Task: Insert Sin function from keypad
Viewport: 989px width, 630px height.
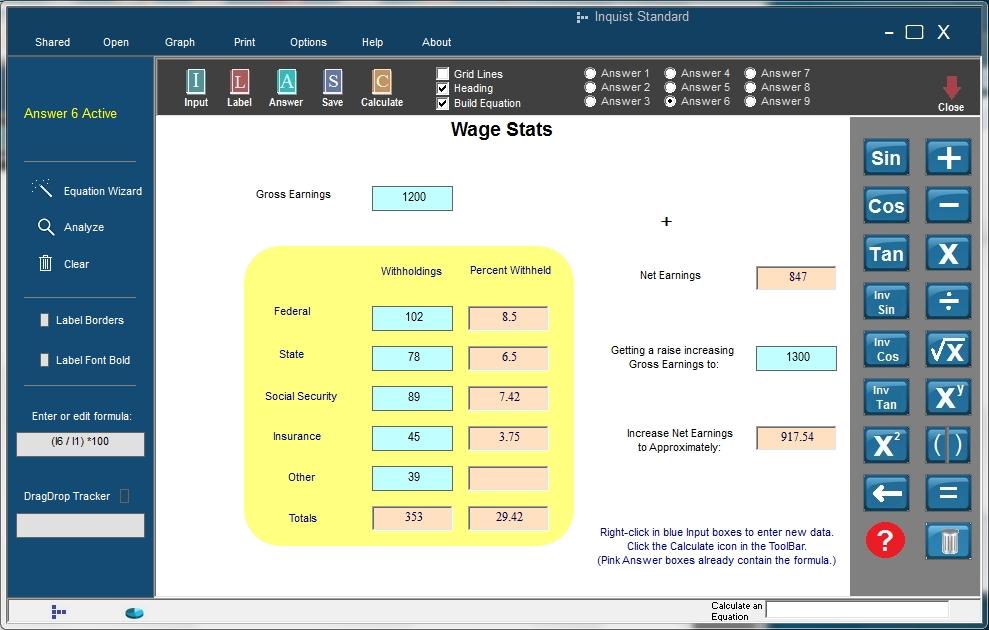Action: click(886, 158)
